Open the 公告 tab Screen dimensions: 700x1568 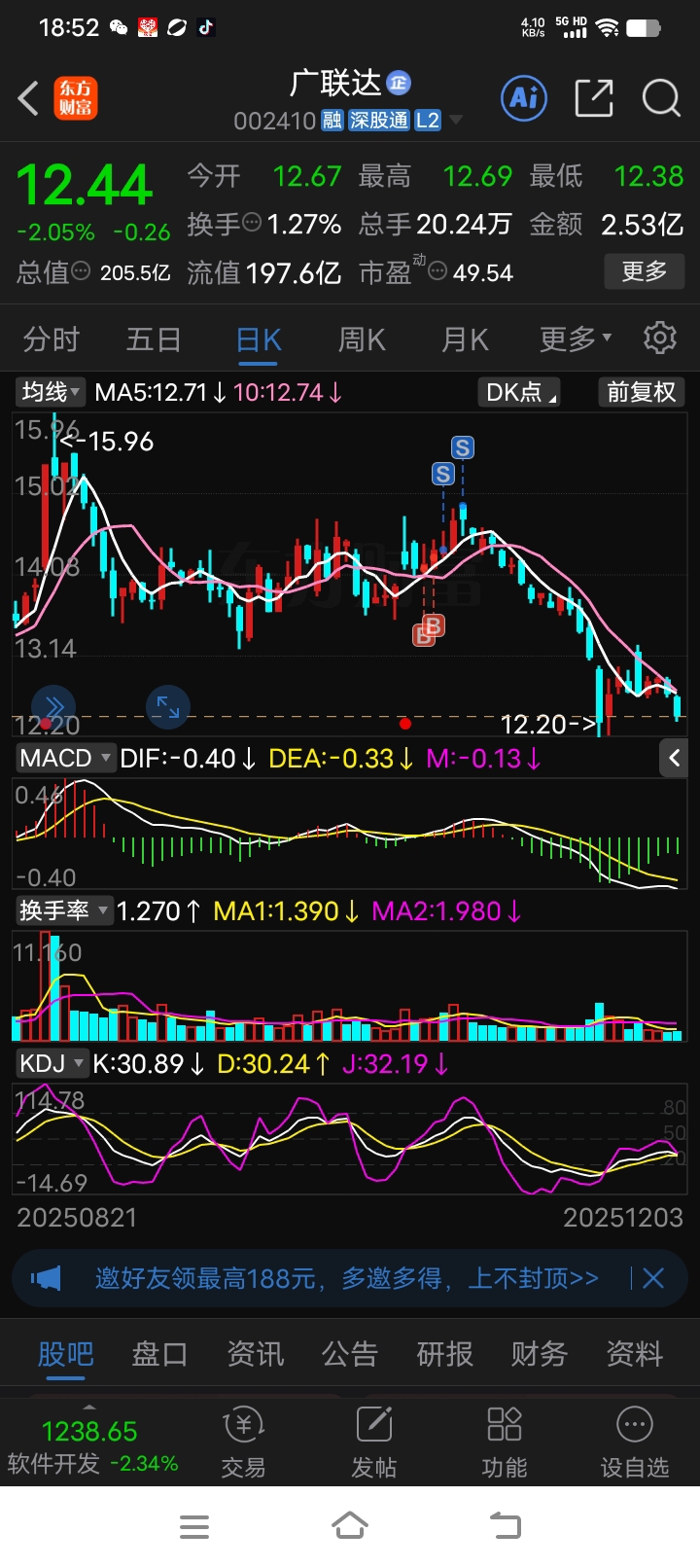350,1354
